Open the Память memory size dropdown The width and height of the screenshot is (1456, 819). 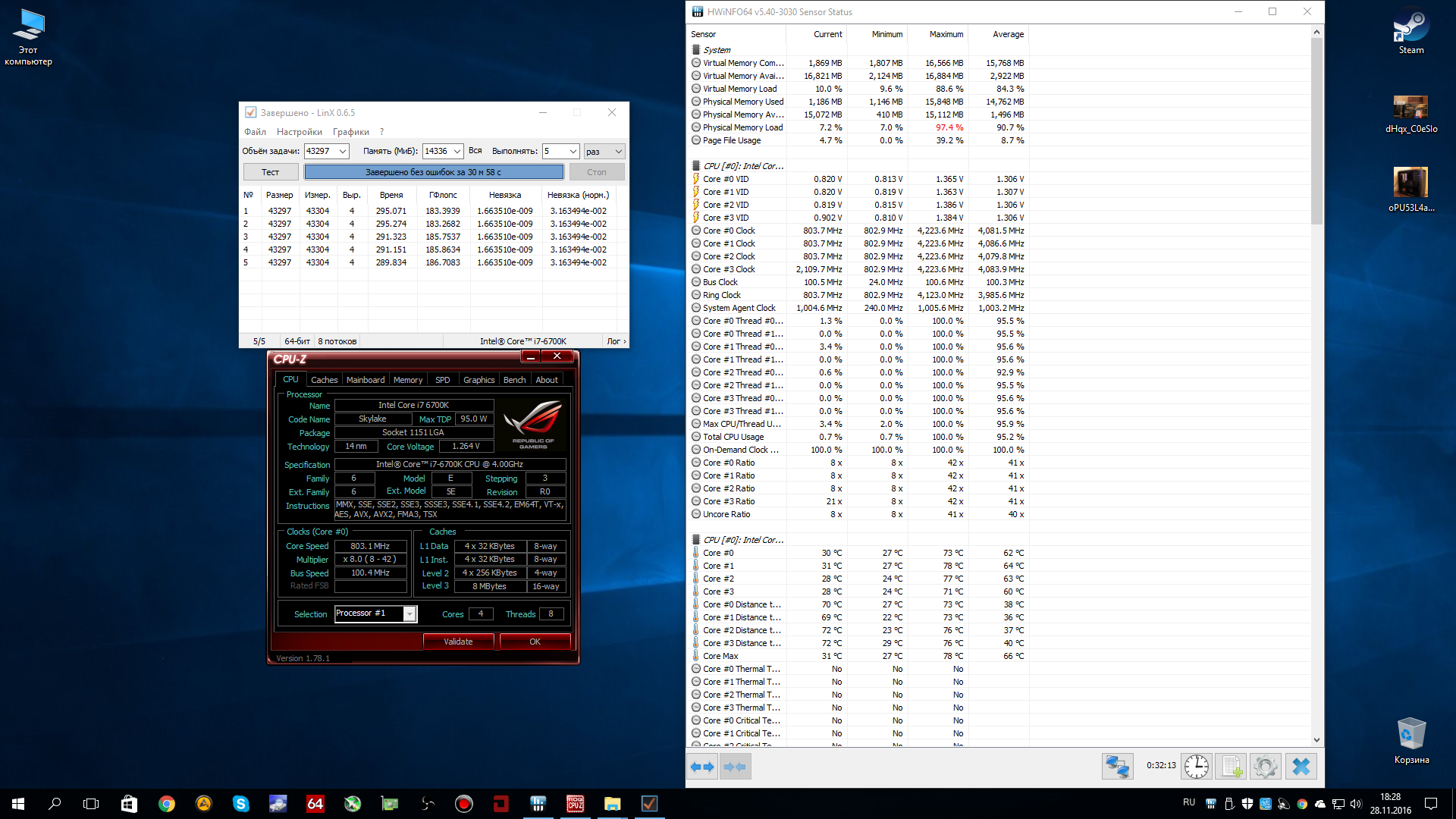pyautogui.click(x=457, y=152)
